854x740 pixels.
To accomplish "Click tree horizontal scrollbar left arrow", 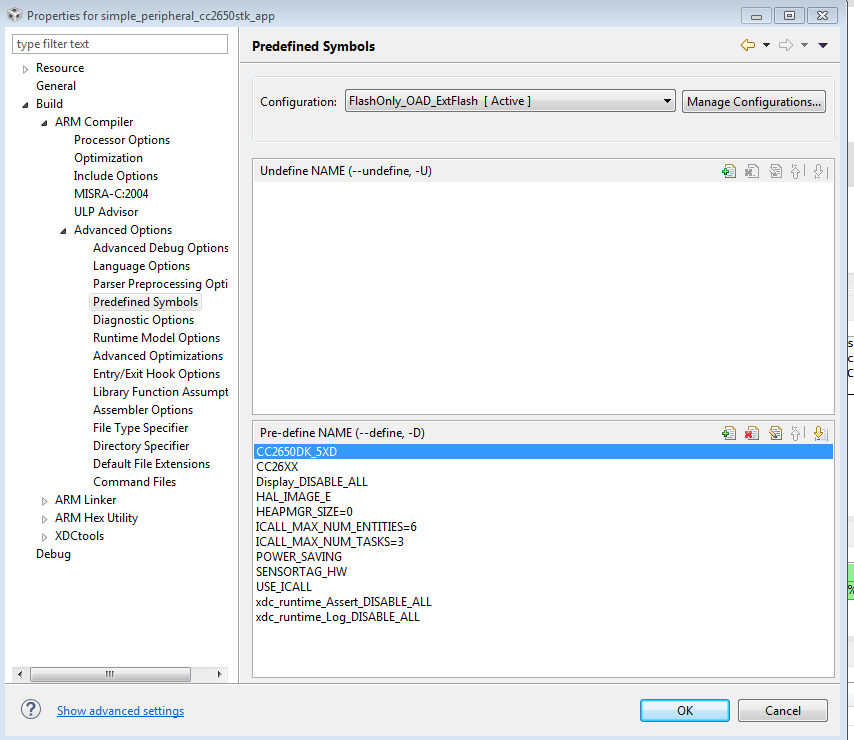I will [20, 674].
